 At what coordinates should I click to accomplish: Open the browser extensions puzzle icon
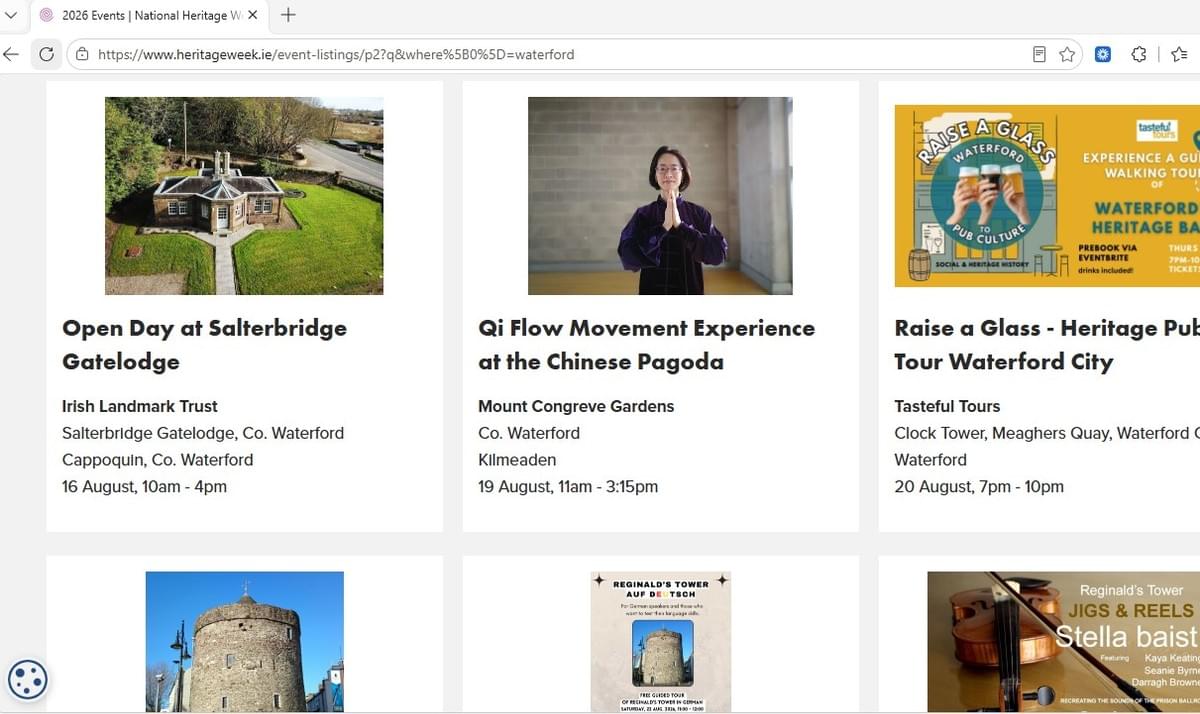pos(1139,54)
